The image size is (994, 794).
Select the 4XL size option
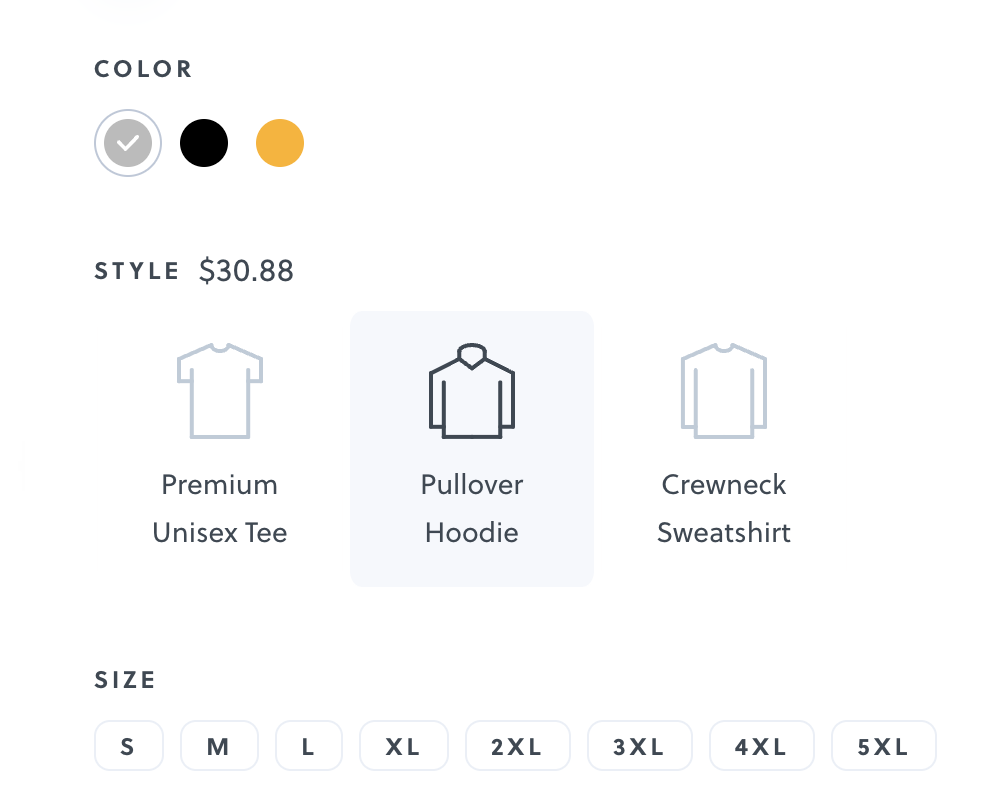pos(761,746)
